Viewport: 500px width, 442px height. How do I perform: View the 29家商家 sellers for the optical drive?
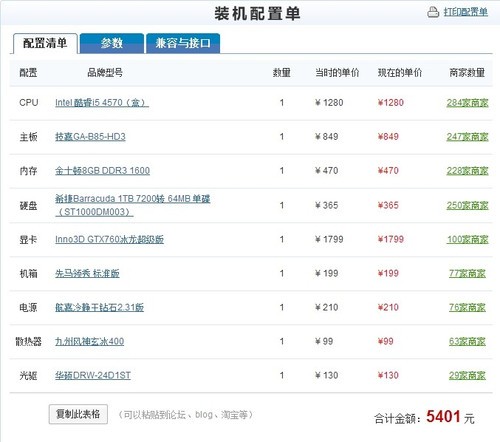click(x=467, y=375)
